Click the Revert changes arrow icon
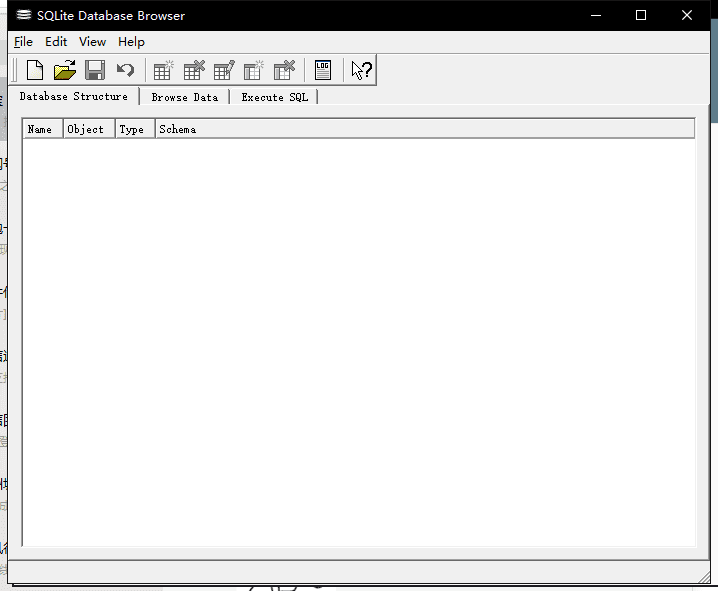 click(x=125, y=70)
